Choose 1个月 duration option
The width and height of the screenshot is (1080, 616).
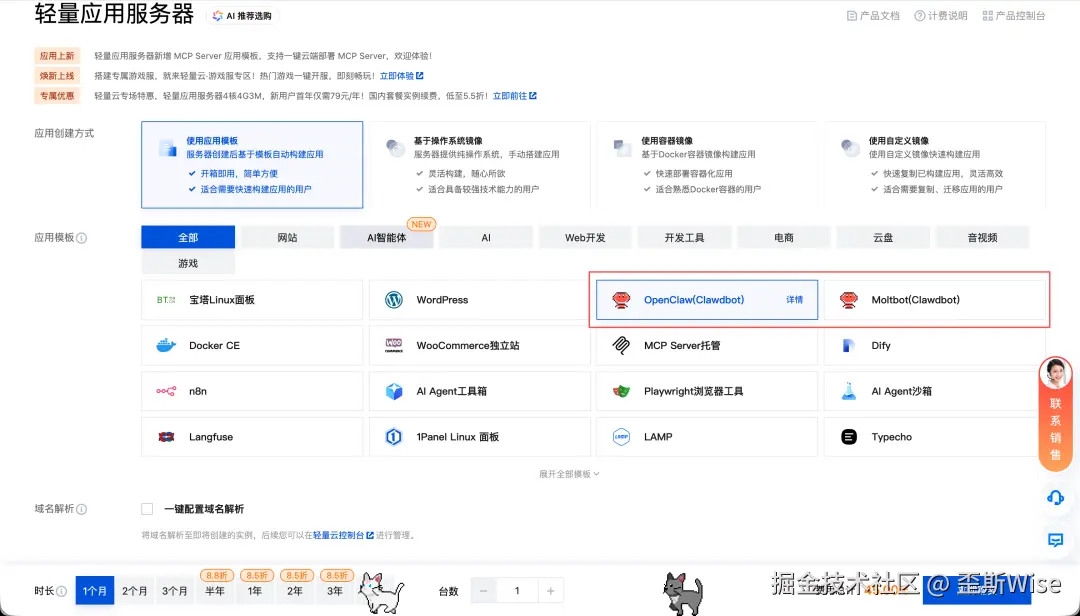click(x=95, y=591)
